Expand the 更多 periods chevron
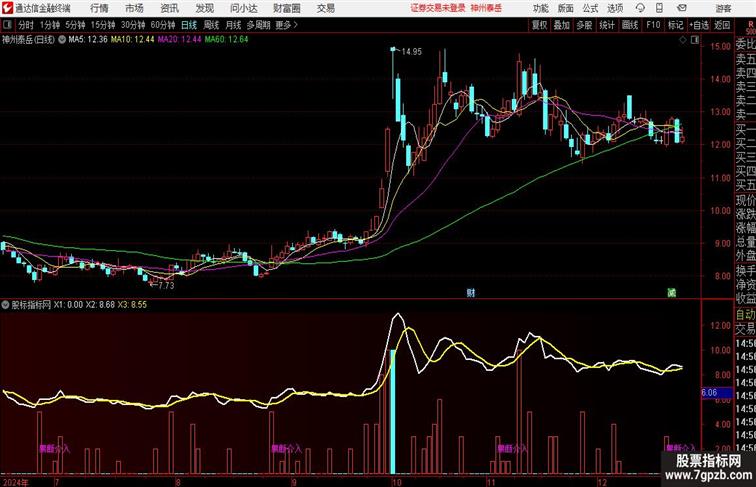This screenshot has height=487, width=756. (287, 25)
